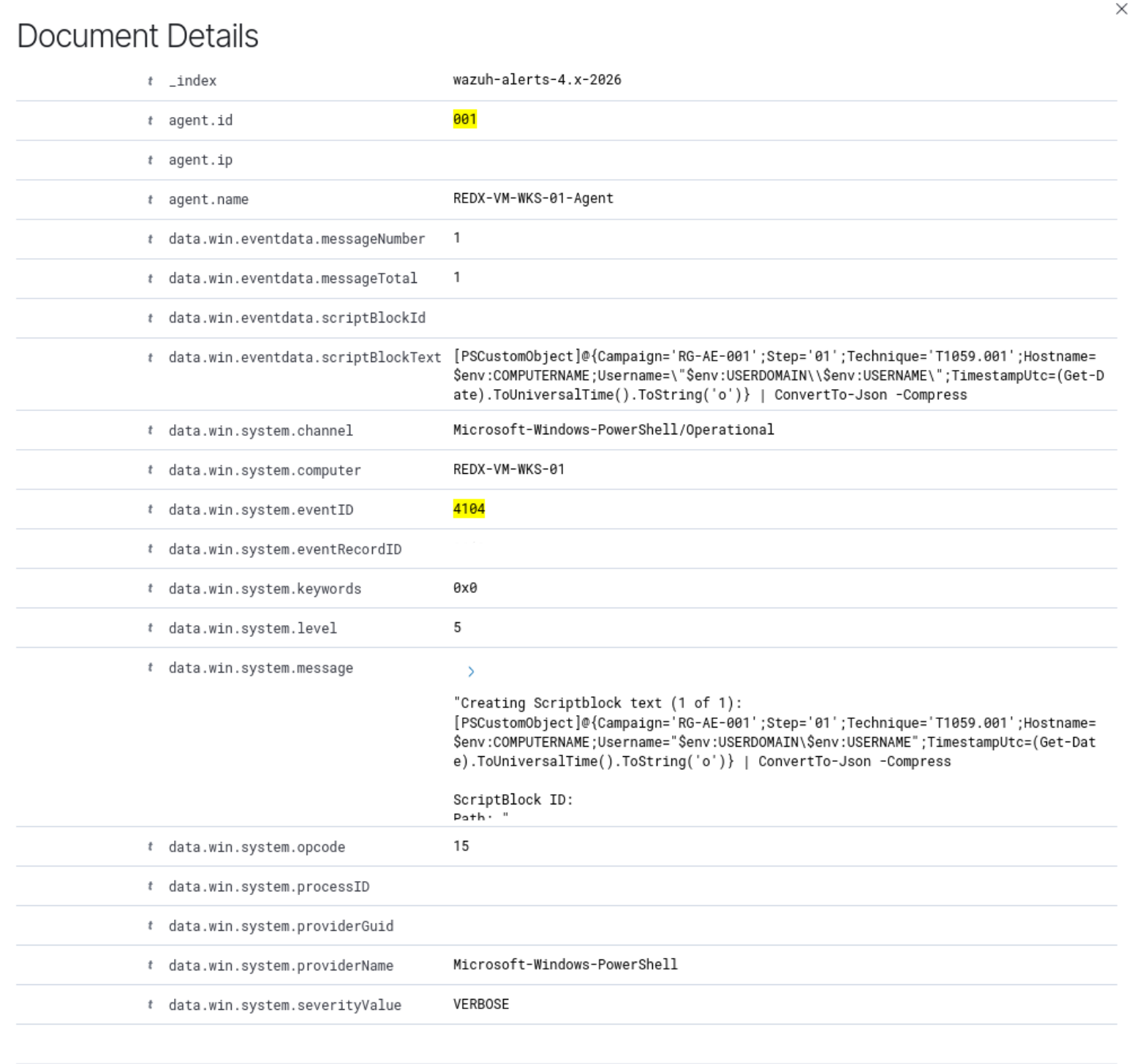Click the 0x0 keywords value
Screen dimensions: 1140x1064
click(x=464, y=587)
